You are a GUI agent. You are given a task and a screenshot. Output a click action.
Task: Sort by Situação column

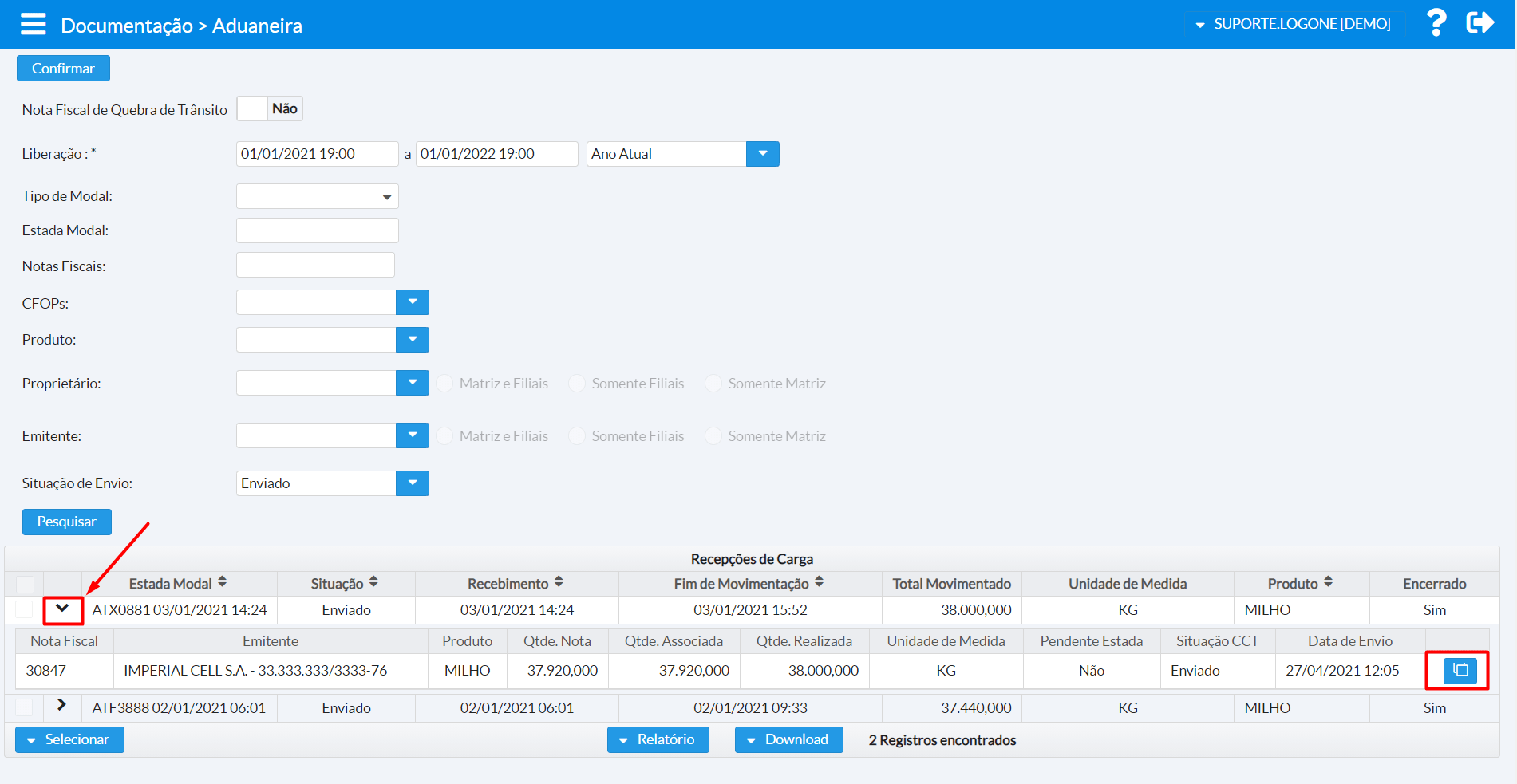[x=373, y=583]
